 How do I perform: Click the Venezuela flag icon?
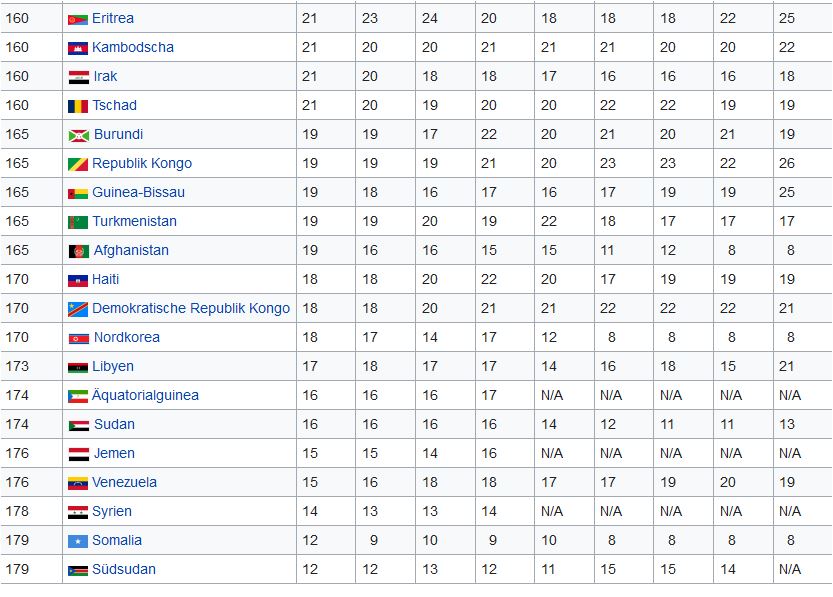(x=78, y=483)
